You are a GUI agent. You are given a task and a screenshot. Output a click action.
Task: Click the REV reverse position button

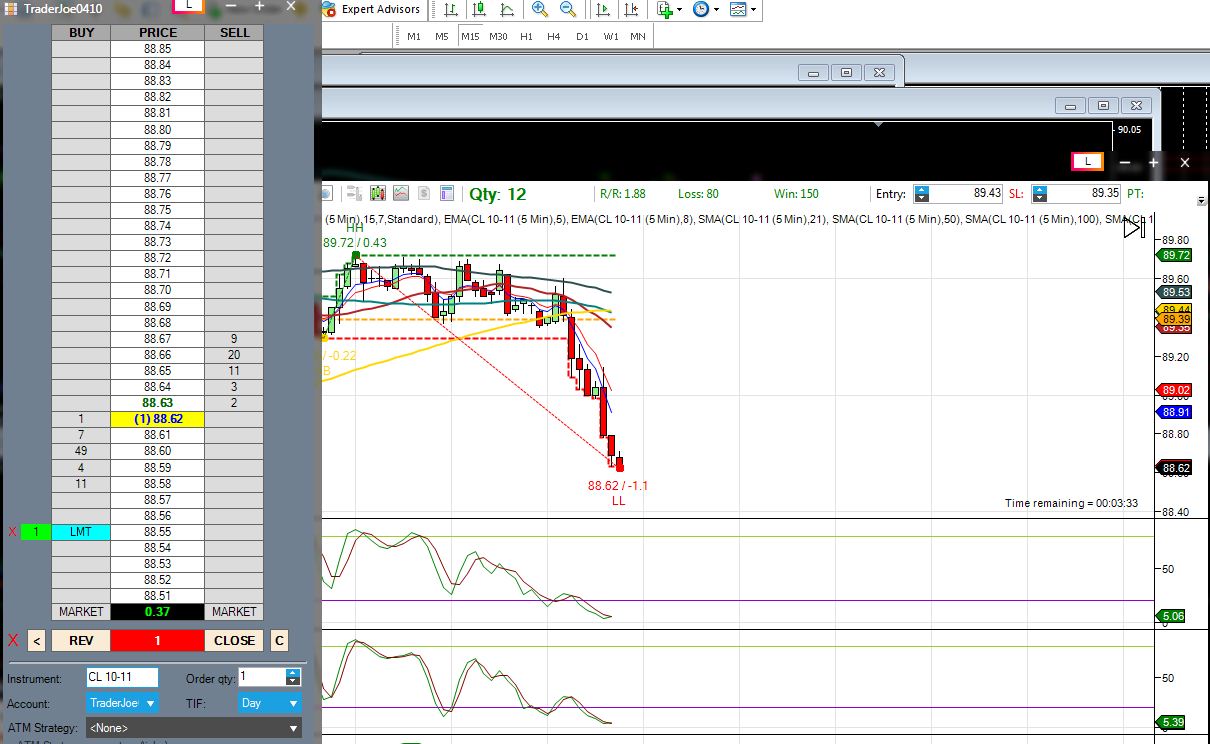[x=80, y=641]
